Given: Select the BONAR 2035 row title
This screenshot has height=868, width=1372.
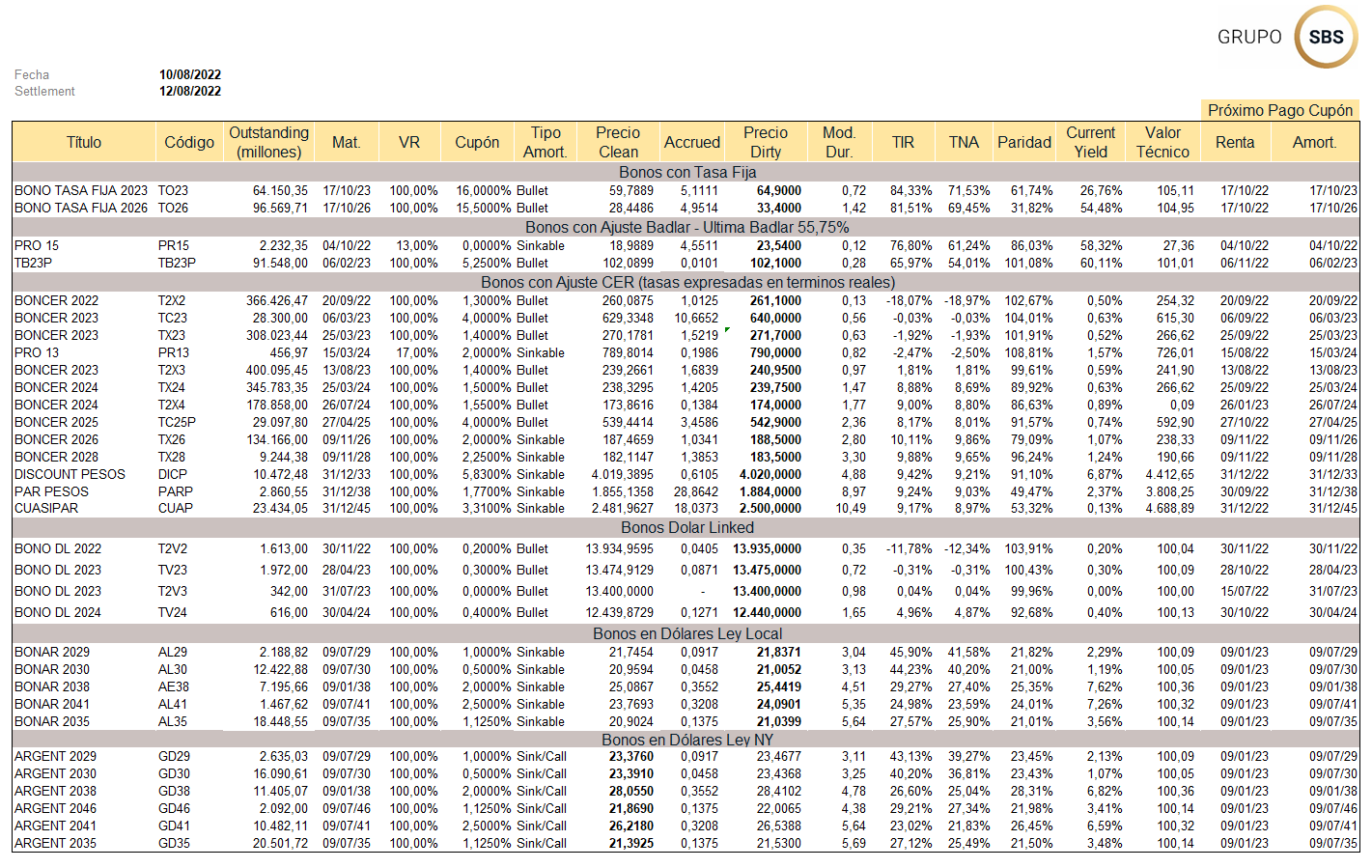Looking at the screenshot, I should [x=52, y=721].
